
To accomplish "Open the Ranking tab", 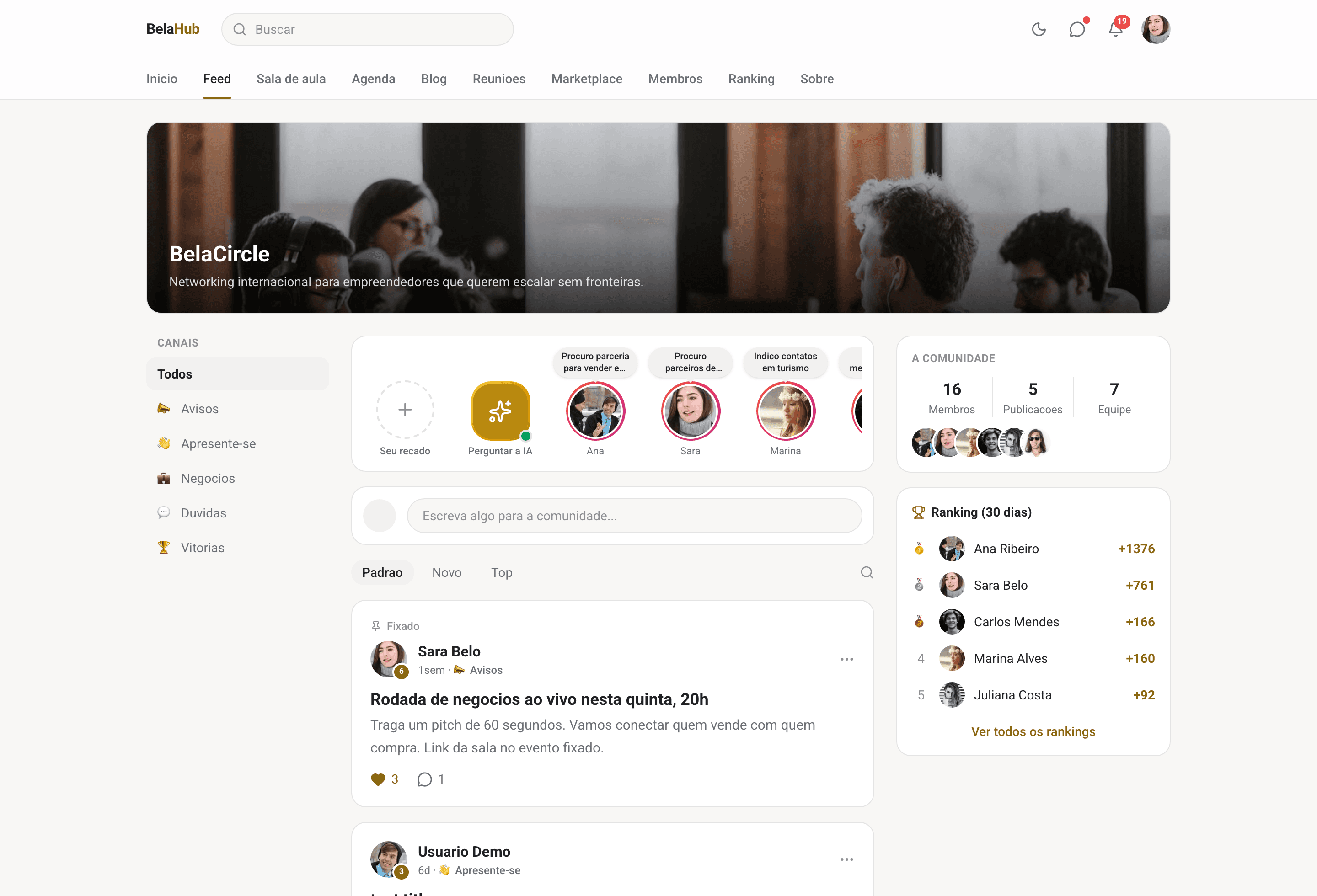I will click(x=751, y=79).
